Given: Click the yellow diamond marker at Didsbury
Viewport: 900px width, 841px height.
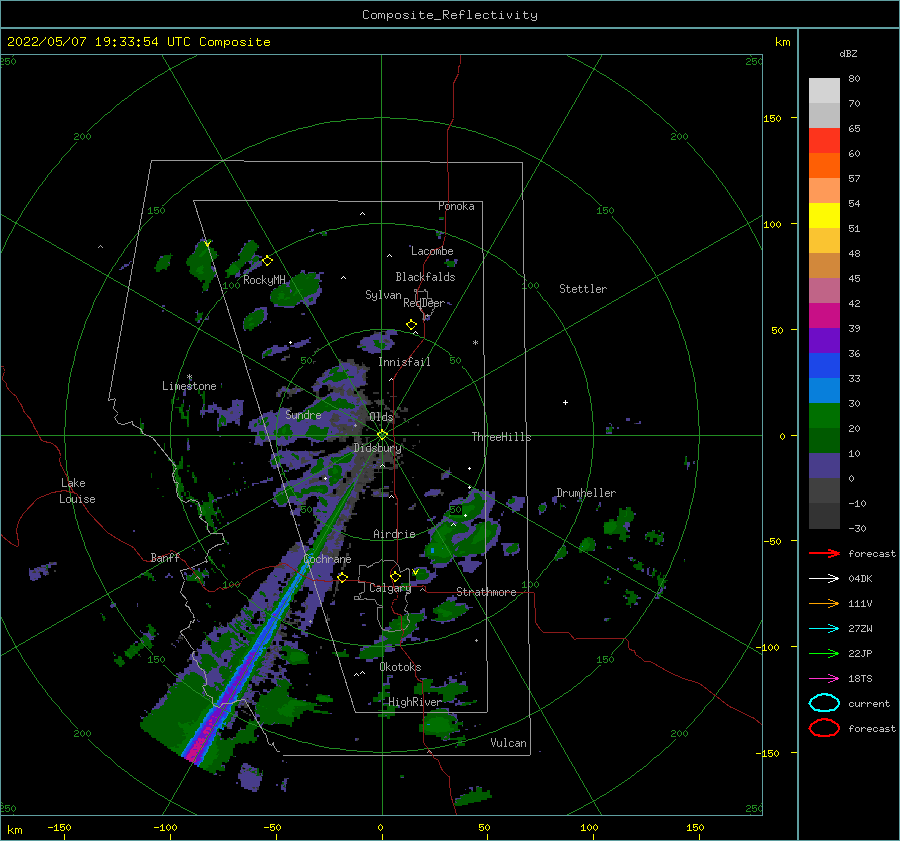Looking at the screenshot, I should [x=382, y=435].
